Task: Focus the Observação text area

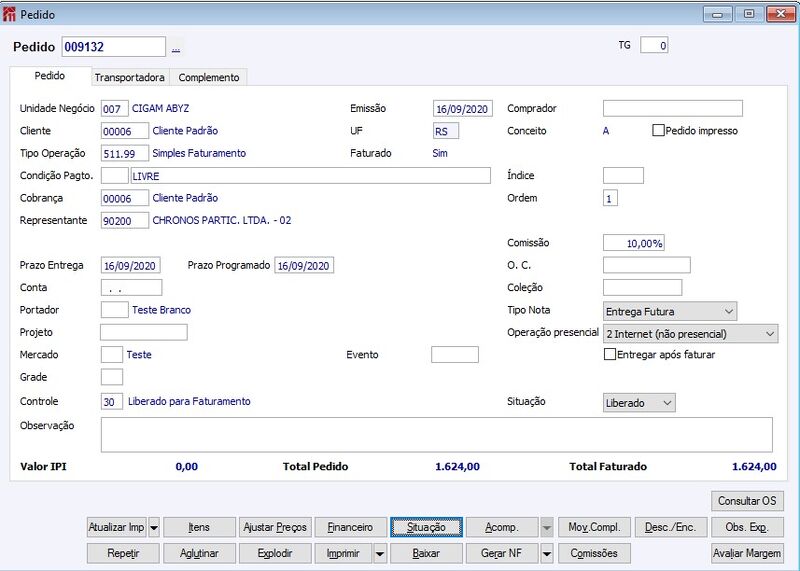Action: pyautogui.click(x=437, y=435)
